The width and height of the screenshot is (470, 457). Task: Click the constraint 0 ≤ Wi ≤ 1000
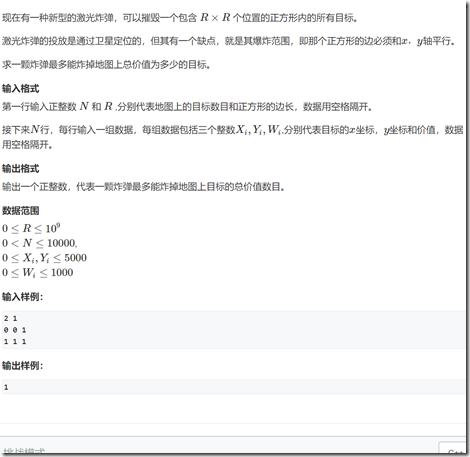click(x=37, y=272)
